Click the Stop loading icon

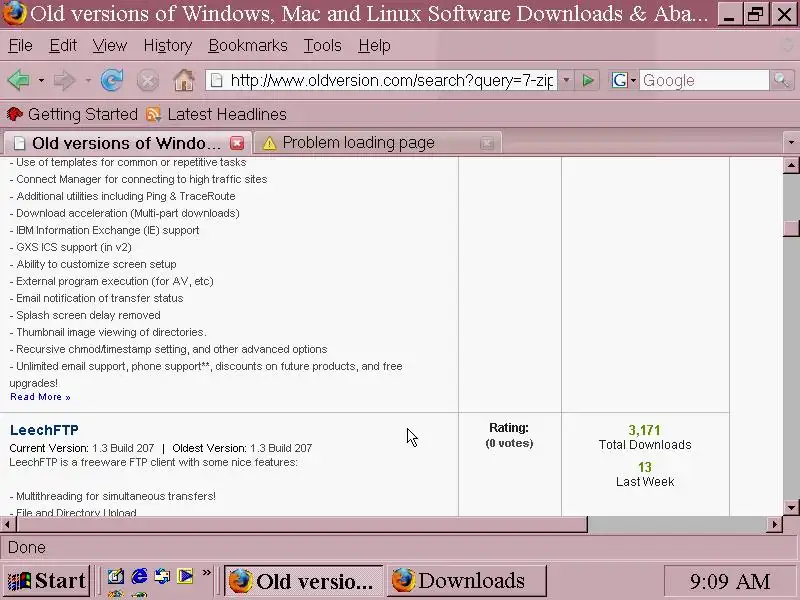[147, 80]
